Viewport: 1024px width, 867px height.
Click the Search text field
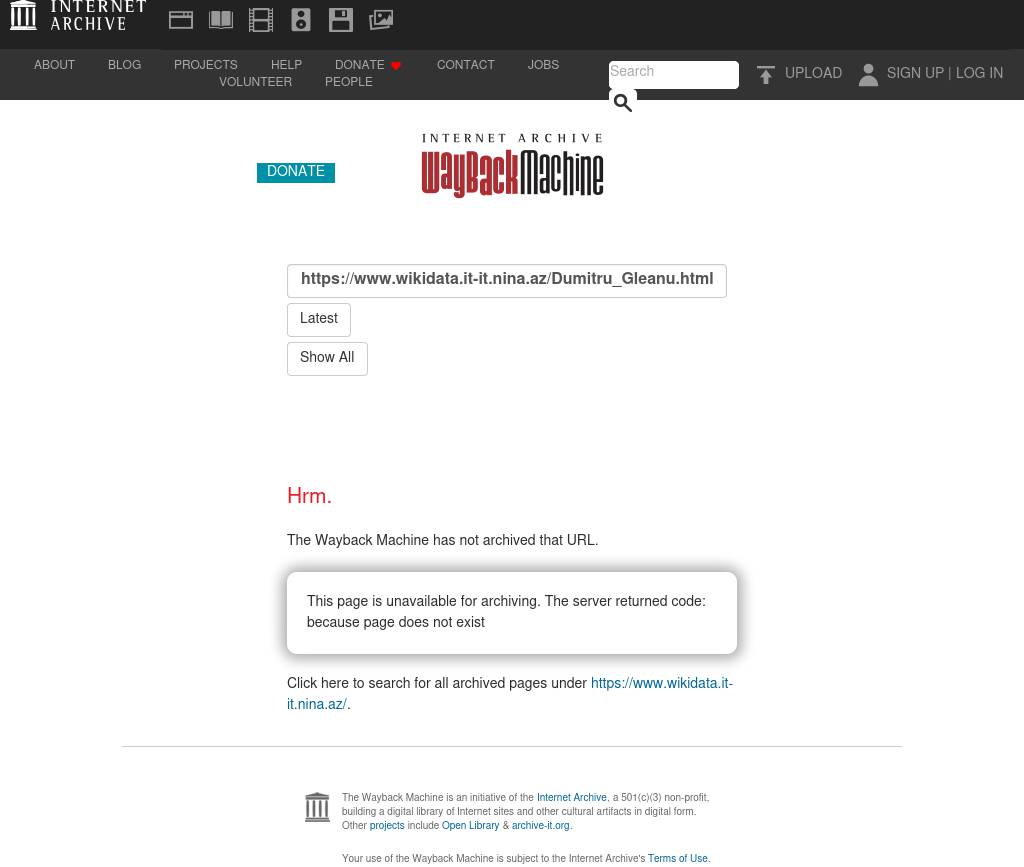(x=673, y=74)
